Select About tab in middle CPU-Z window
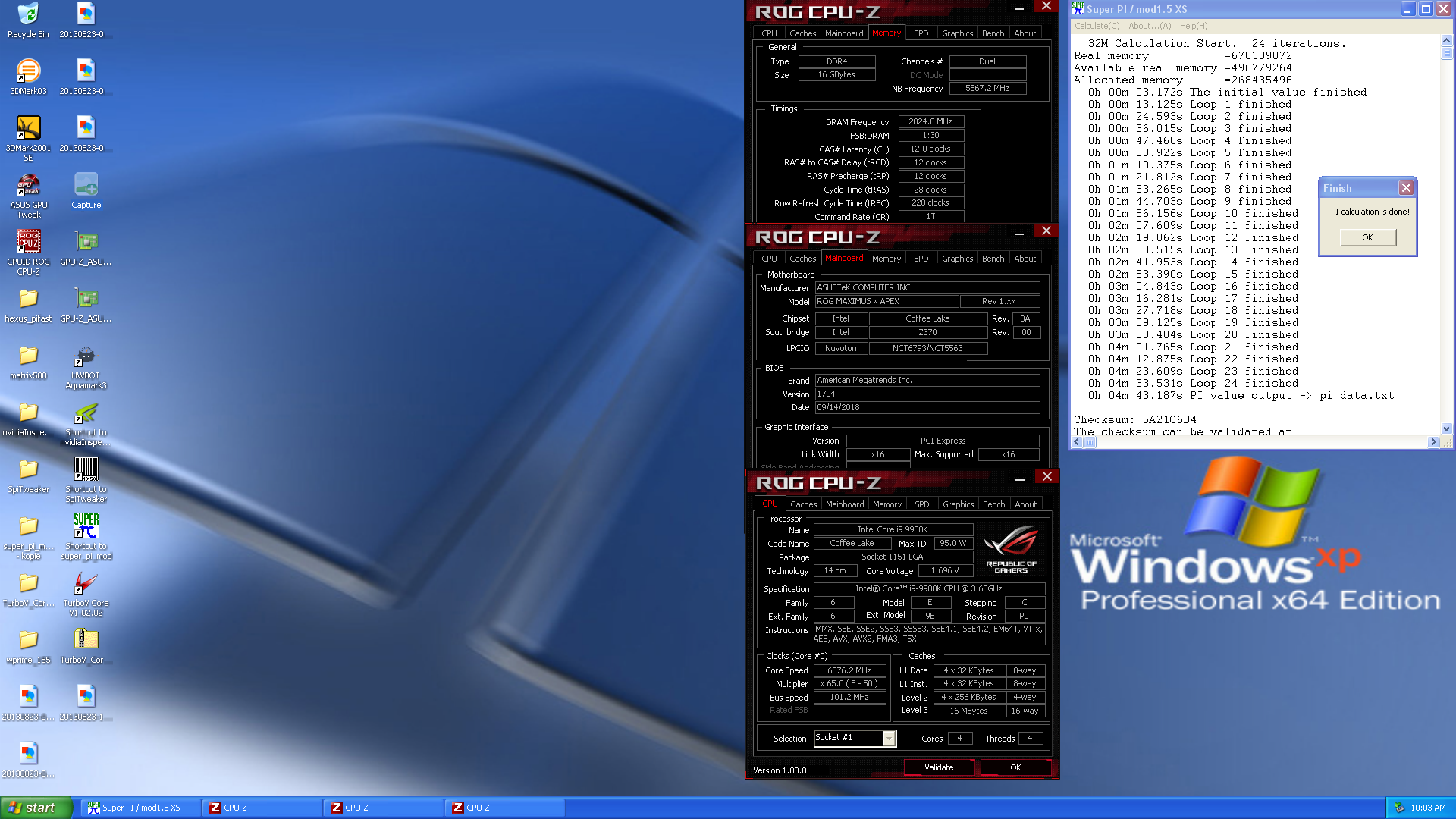The height and width of the screenshot is (819, 1456). pyautogui.click(x=1025, y=259)
